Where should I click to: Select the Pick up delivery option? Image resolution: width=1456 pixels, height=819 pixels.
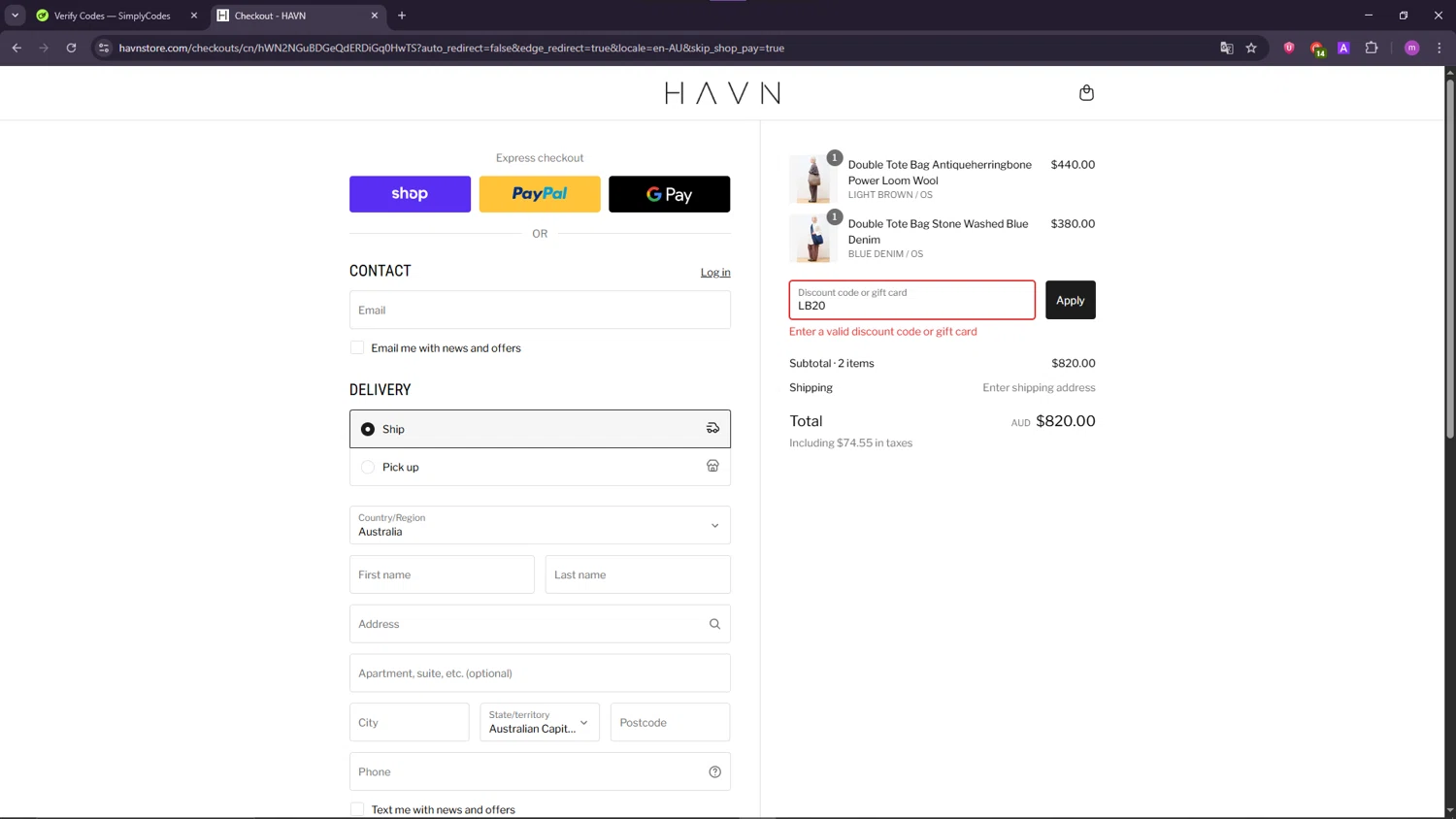pyautogui.click(x=540, y=467)
